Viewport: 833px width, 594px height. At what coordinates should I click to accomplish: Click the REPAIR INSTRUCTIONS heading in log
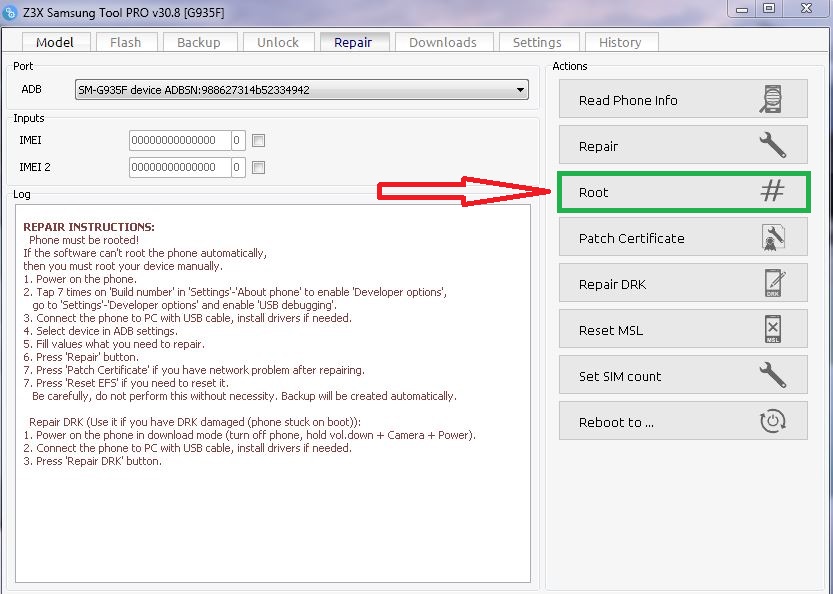(x=89, y=227)
